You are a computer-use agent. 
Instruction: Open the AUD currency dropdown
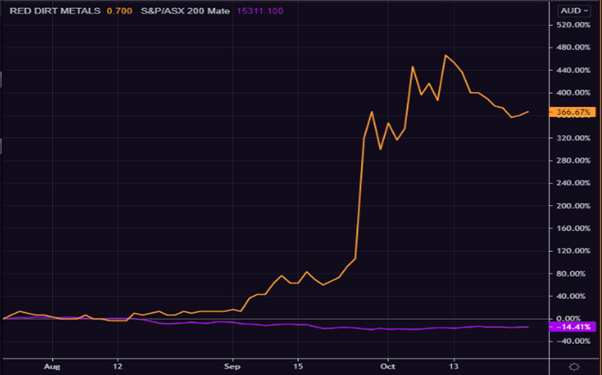coord(574,11)
